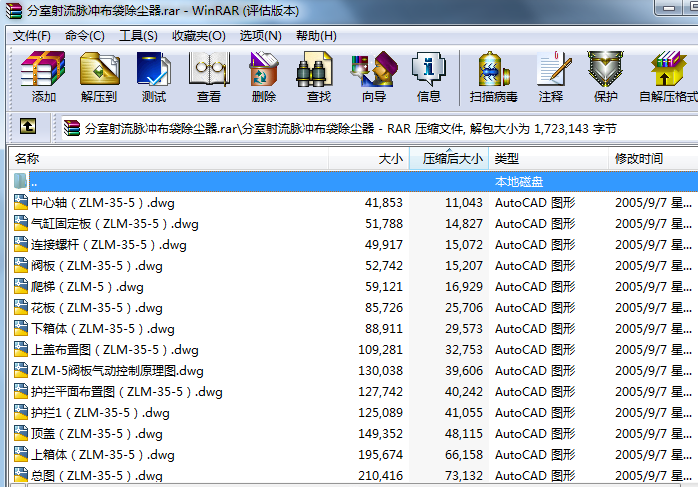Viewport: 698px width, 487px height.
Task: Sort by the 类型 column header
Action: tap(548, 158)
